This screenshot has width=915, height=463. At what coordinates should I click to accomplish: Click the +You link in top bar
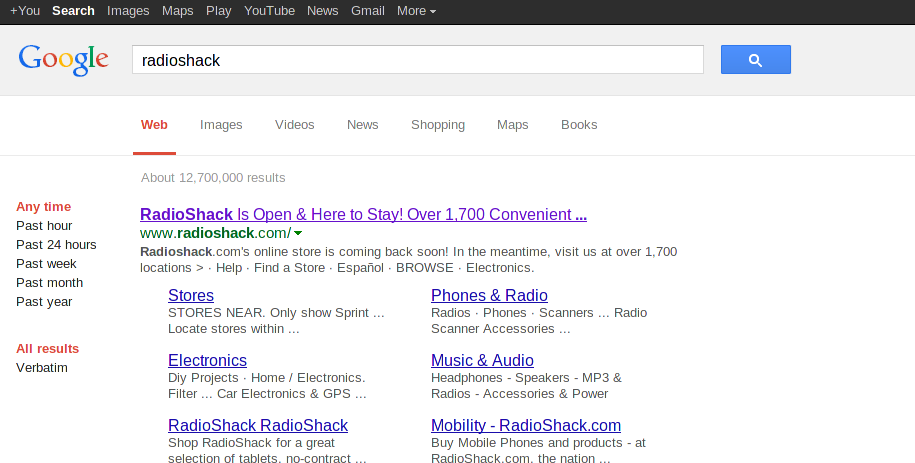(25, 11)
